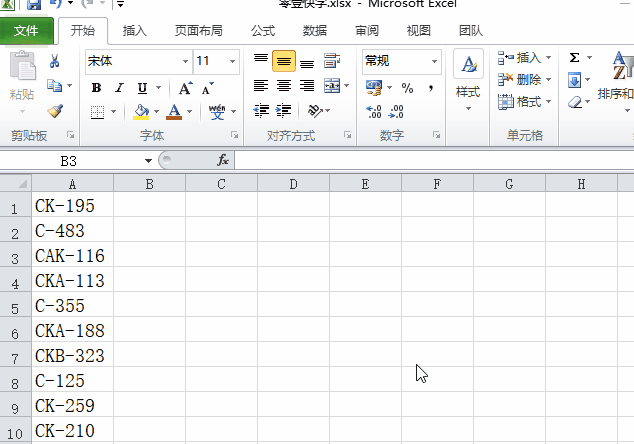This screenshot has width=634, height=444.
Task: Expand underline style dropdown arrow
Action: point(158,87)
